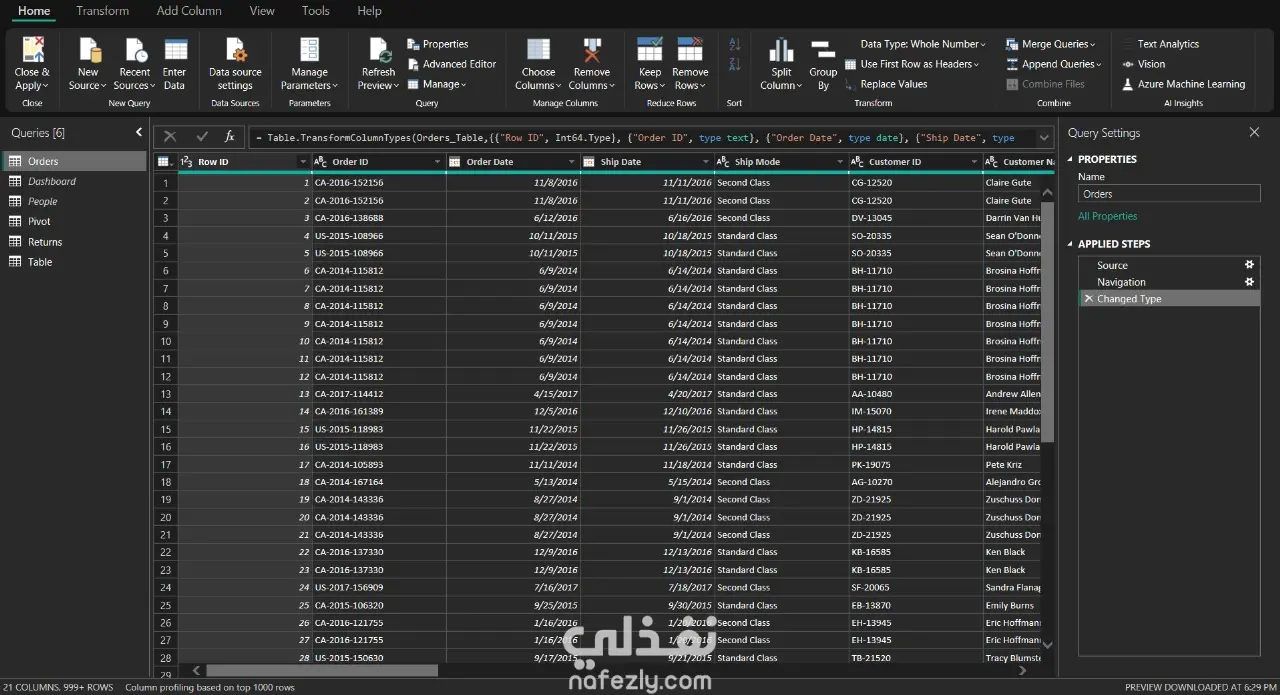The image size is (1280, 695).
Task: Collapse the APPLIED STEPS section
Action: tap(1070, 244)
